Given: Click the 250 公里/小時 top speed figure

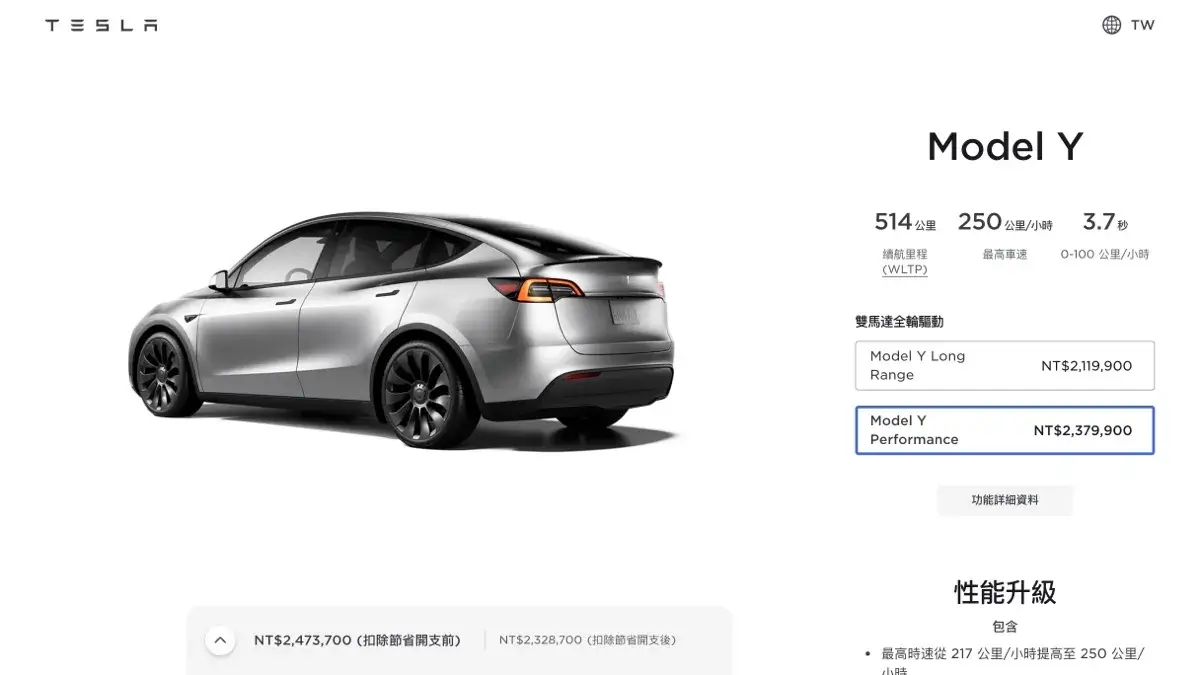Looking at the screenshot, I should [1005, 222].
